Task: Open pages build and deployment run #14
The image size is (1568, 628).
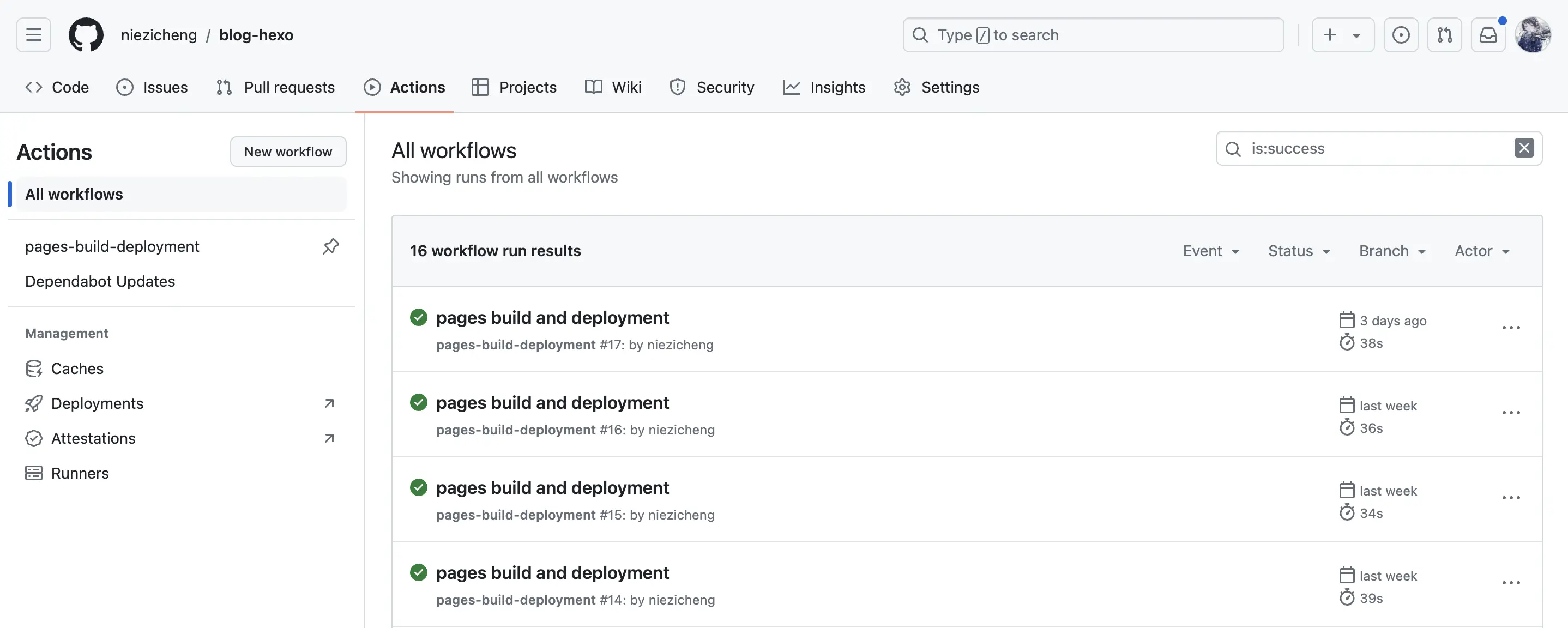Action: 552,573
